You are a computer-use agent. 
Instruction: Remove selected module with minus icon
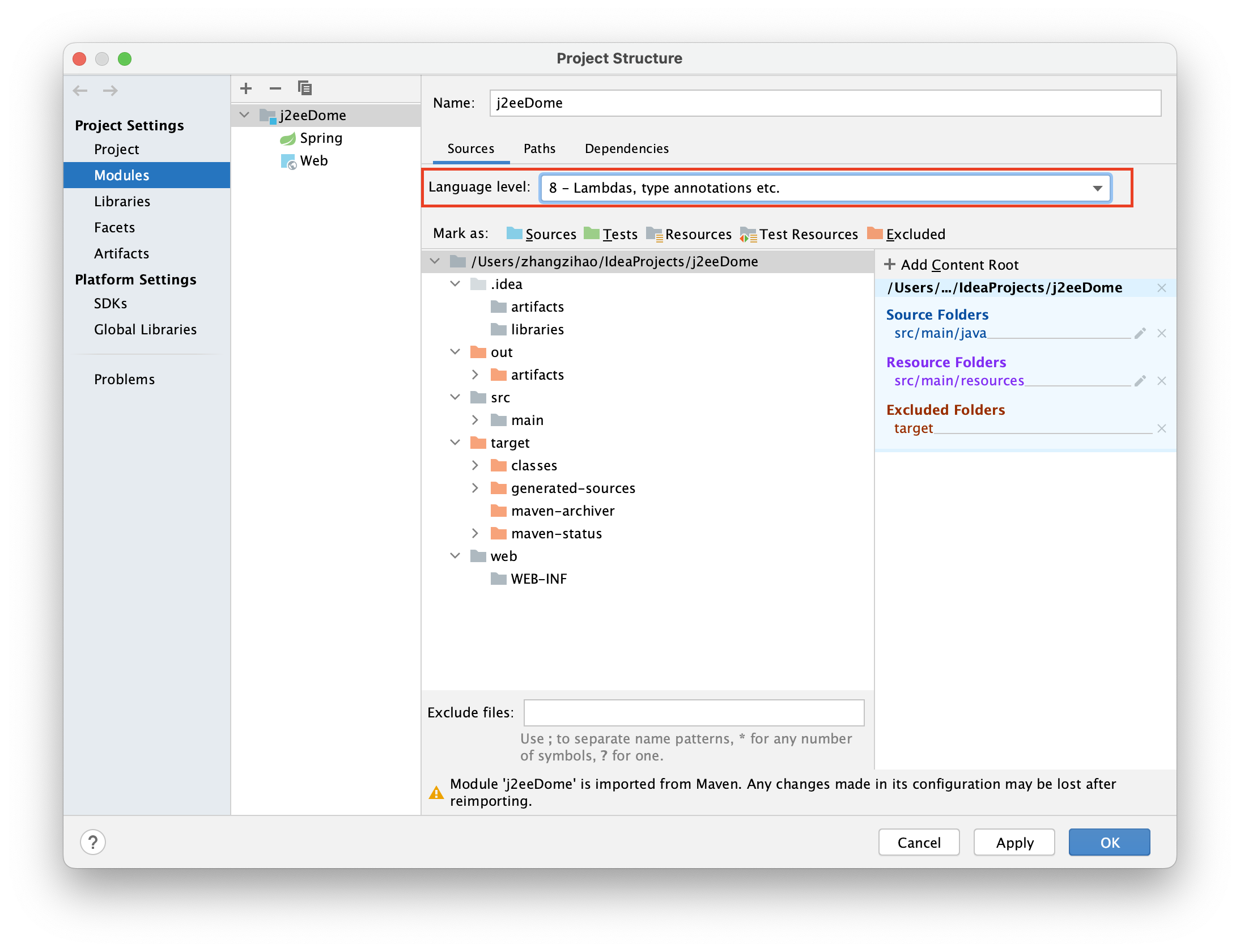pyautogui.click(x=275, y=88)
